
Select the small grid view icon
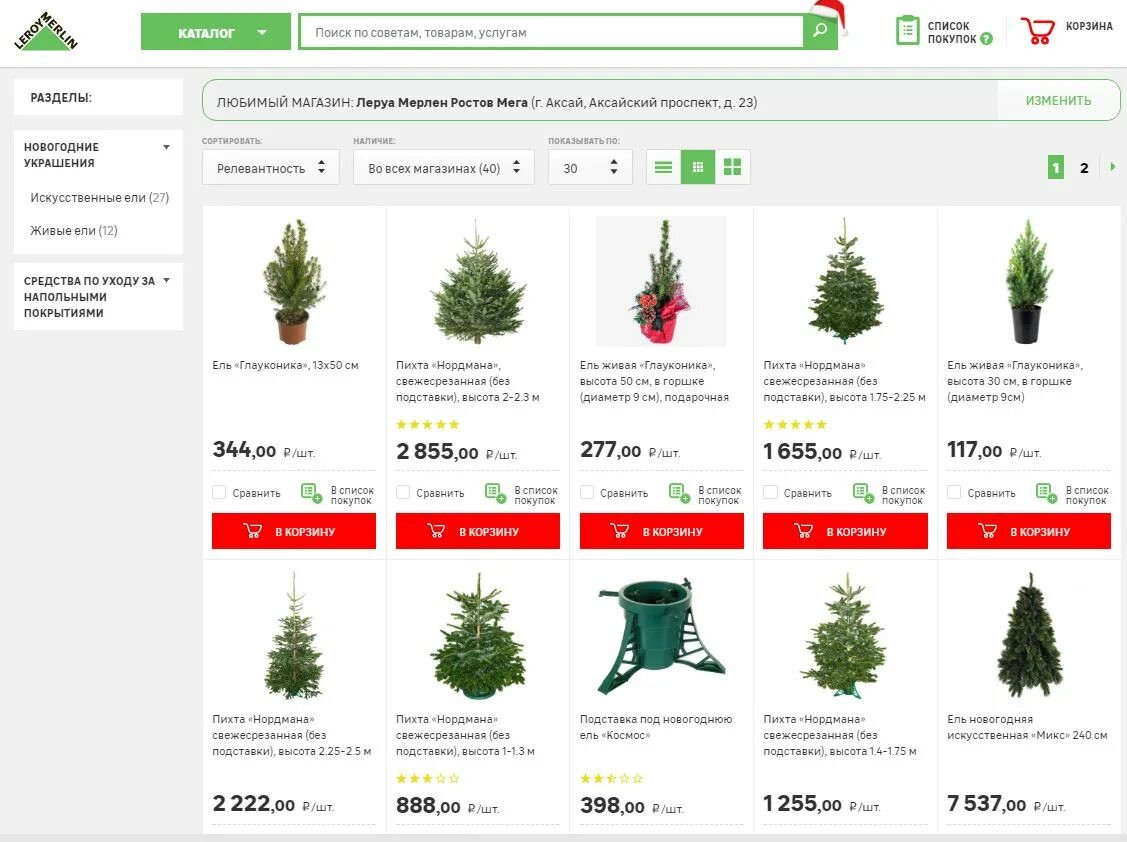click(x=698, y=168)
